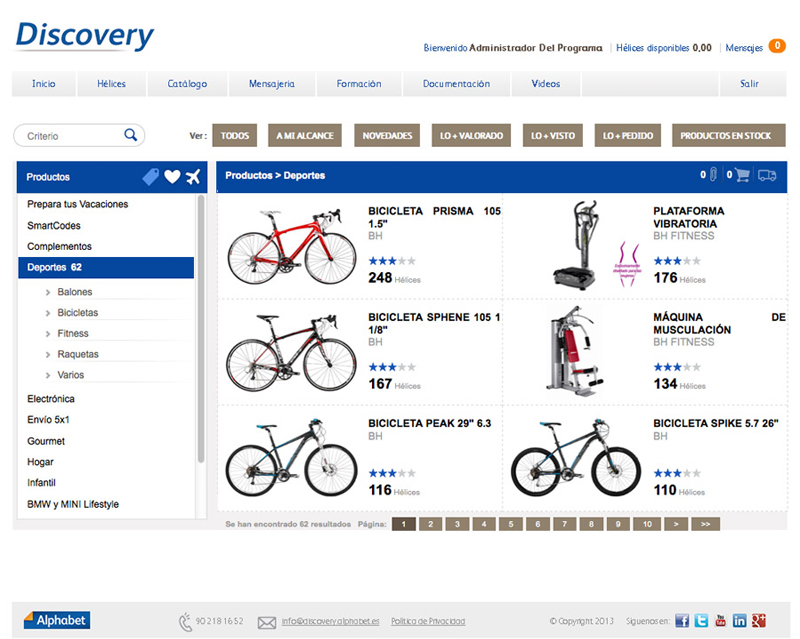Open BICICLETA SPIKE 5.7 26" title
Image resolution: width=800 pixels, height=639 pixels.
tap(716, 423)
